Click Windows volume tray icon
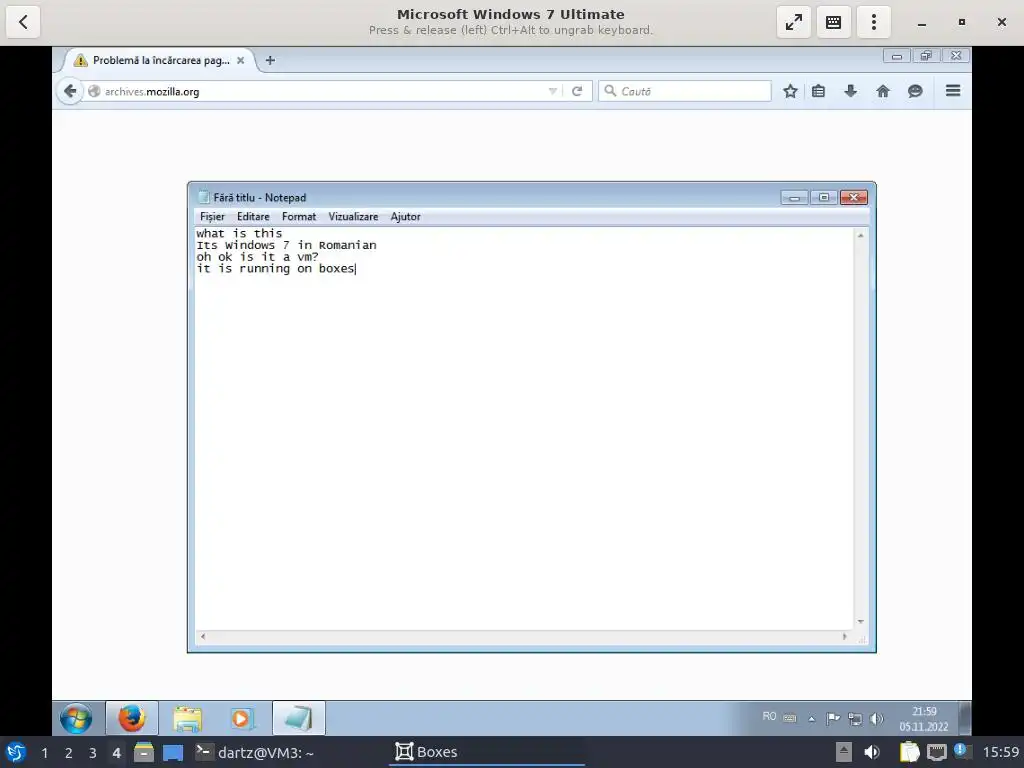 tap(876, 719)
